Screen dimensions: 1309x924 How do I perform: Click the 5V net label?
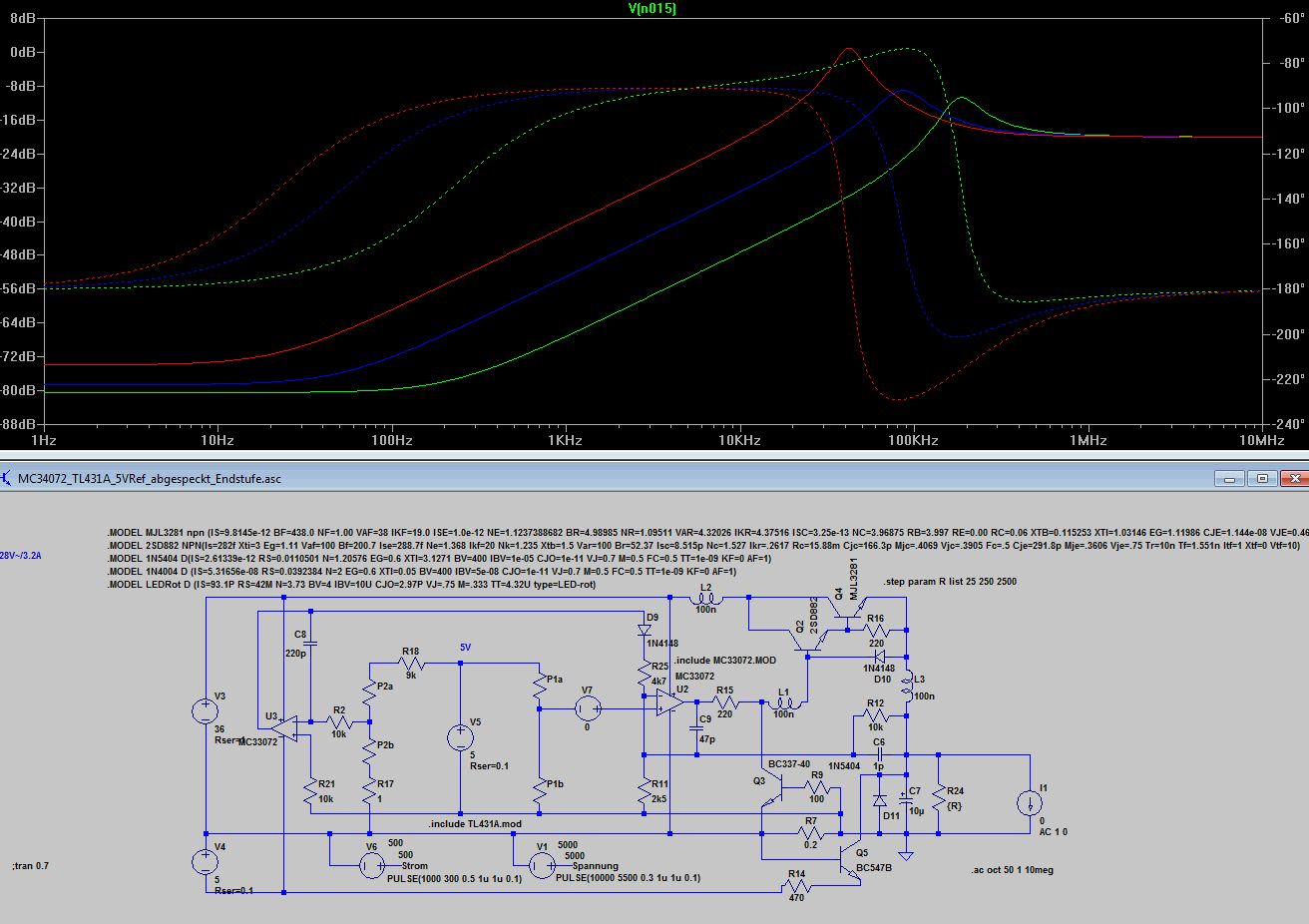[x=465, y=648]
